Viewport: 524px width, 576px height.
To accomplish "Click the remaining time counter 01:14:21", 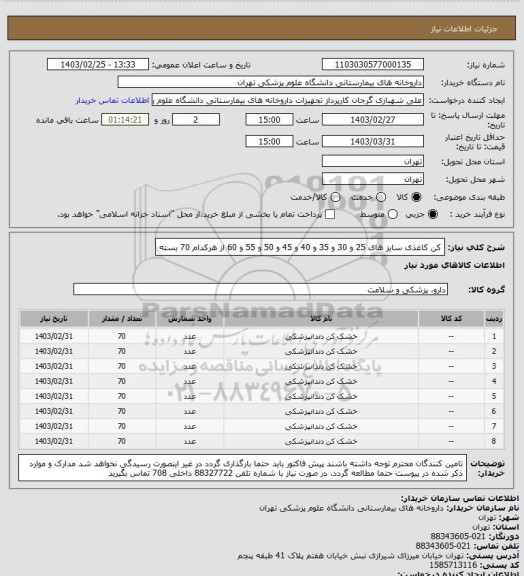I will [x=125, y=120].
